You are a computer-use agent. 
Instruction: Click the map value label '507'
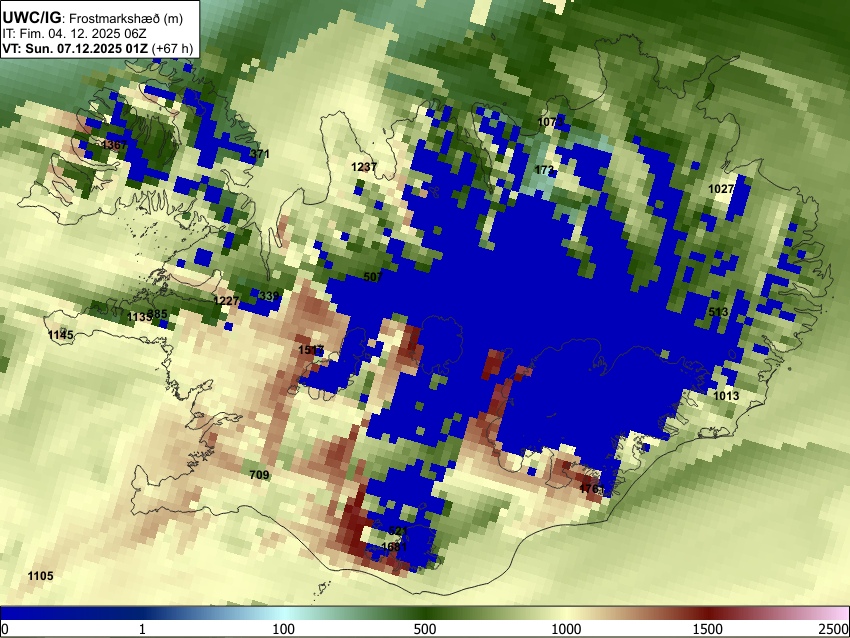tap(373, 277)
